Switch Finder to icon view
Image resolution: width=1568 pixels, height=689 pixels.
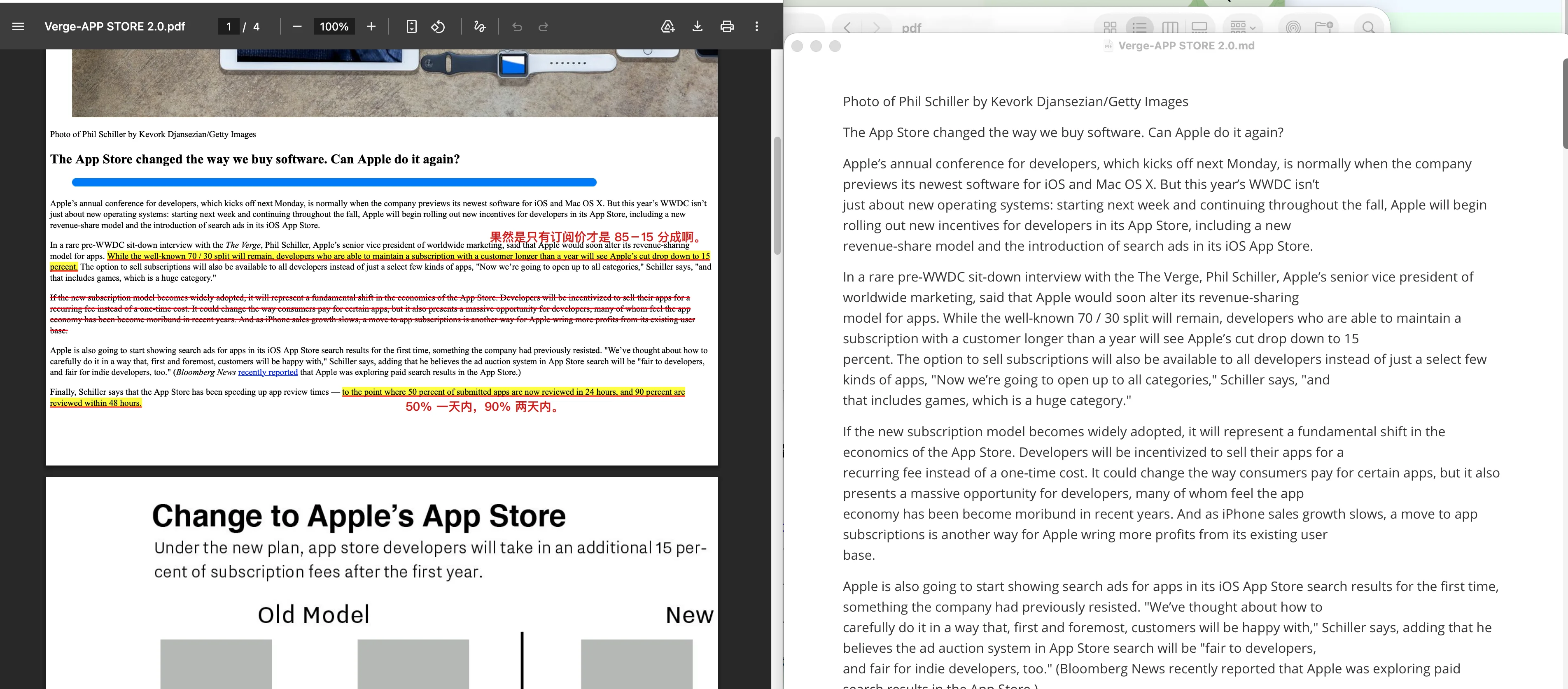[1110, 28]
